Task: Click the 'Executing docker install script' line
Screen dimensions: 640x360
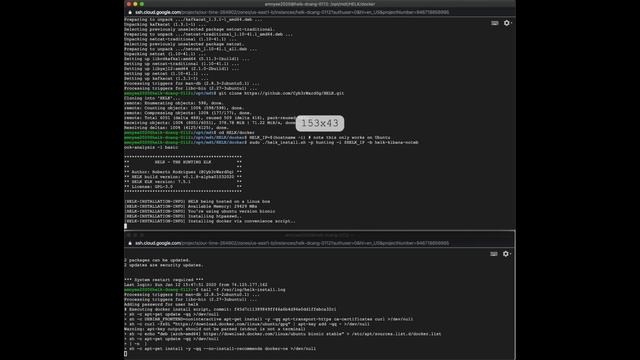Action: [x=230, y=309]
